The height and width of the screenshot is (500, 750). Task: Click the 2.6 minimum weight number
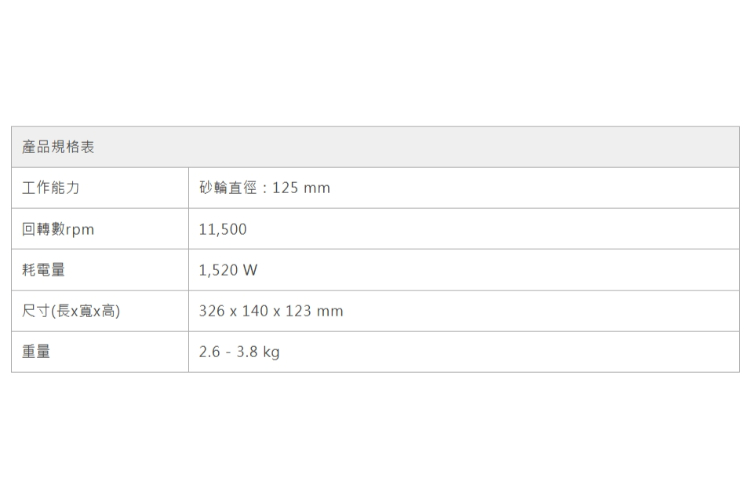click(209, 352)
